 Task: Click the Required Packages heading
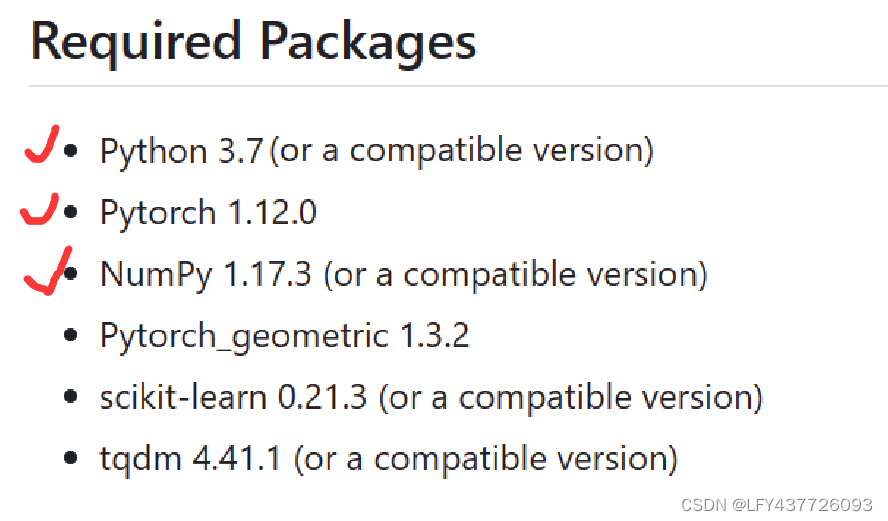pyautogui.click(x=253, y=42)
